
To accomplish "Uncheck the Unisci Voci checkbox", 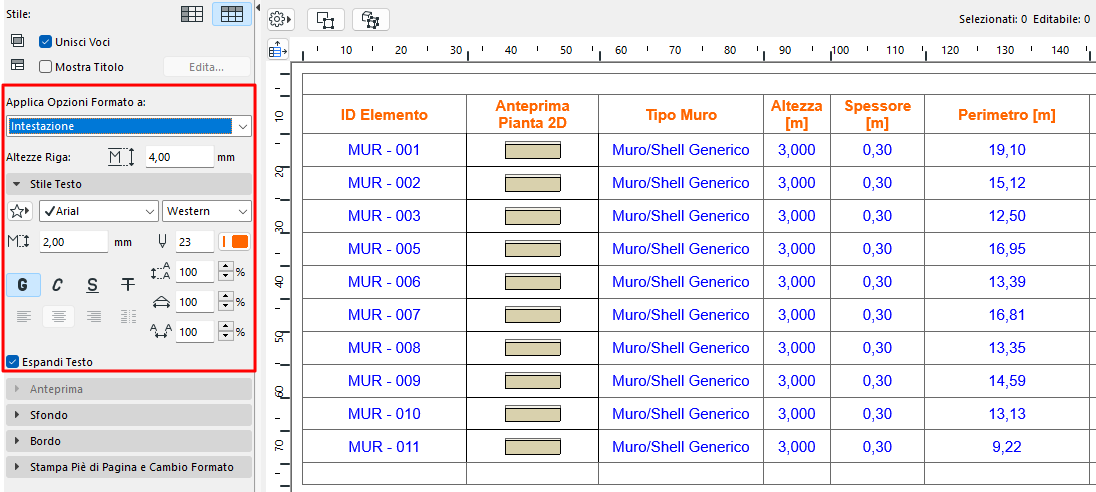I will [x=45, y=42].
